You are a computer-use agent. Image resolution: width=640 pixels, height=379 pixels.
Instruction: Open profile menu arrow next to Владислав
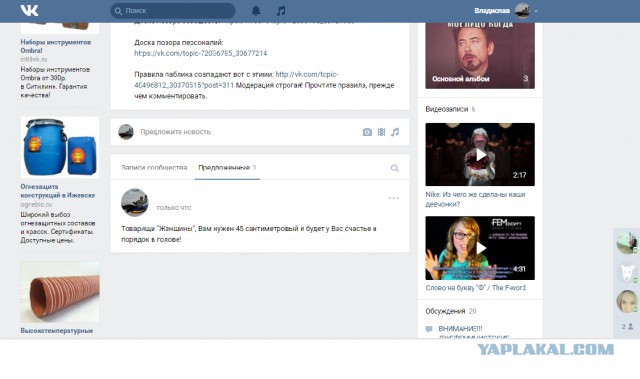tap(536, 11)
